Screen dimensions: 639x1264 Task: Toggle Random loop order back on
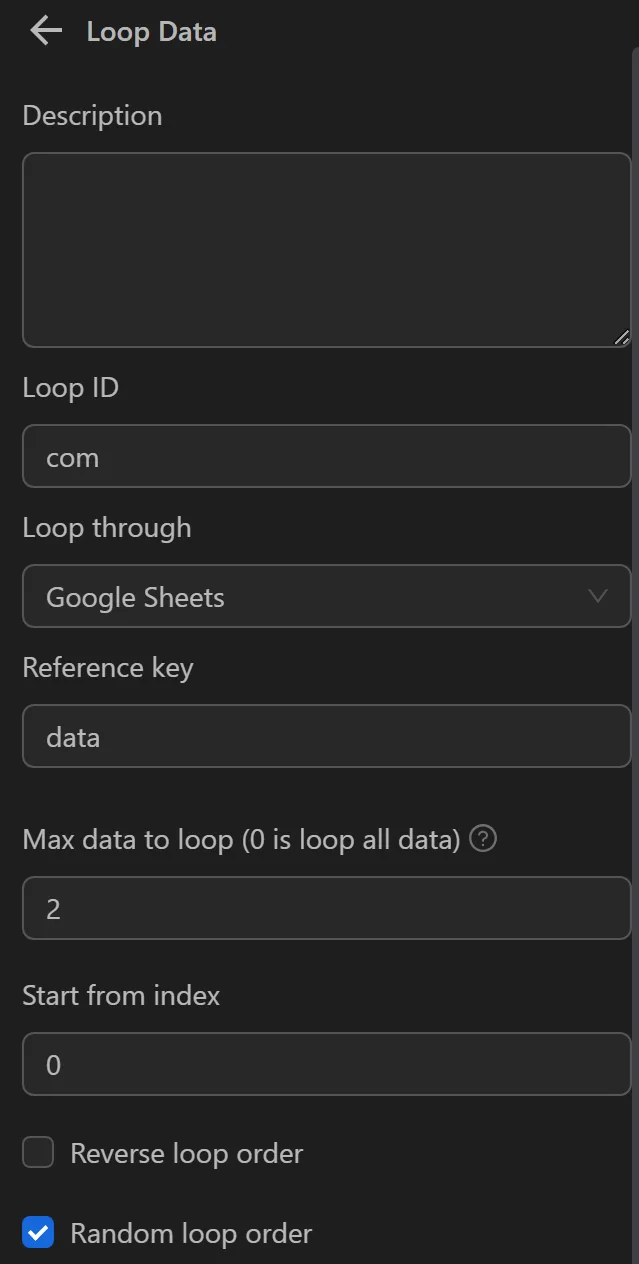(x=37, y=1233)
